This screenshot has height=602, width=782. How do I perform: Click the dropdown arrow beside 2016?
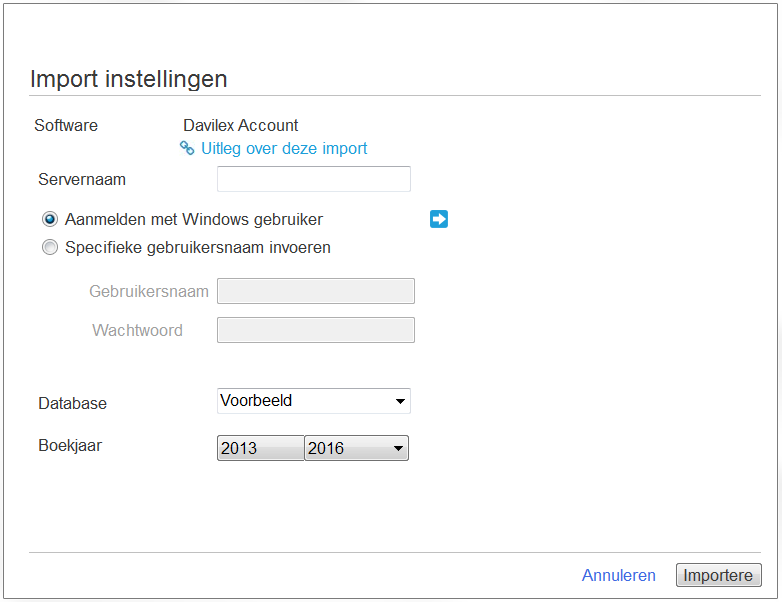click(398, 448)
